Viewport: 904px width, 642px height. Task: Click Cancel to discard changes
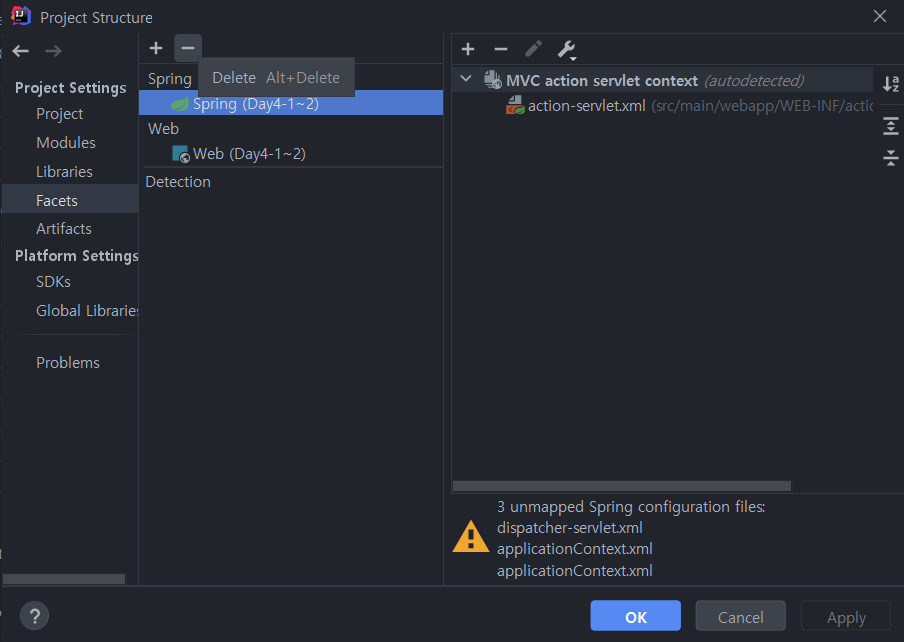(740, 616)
